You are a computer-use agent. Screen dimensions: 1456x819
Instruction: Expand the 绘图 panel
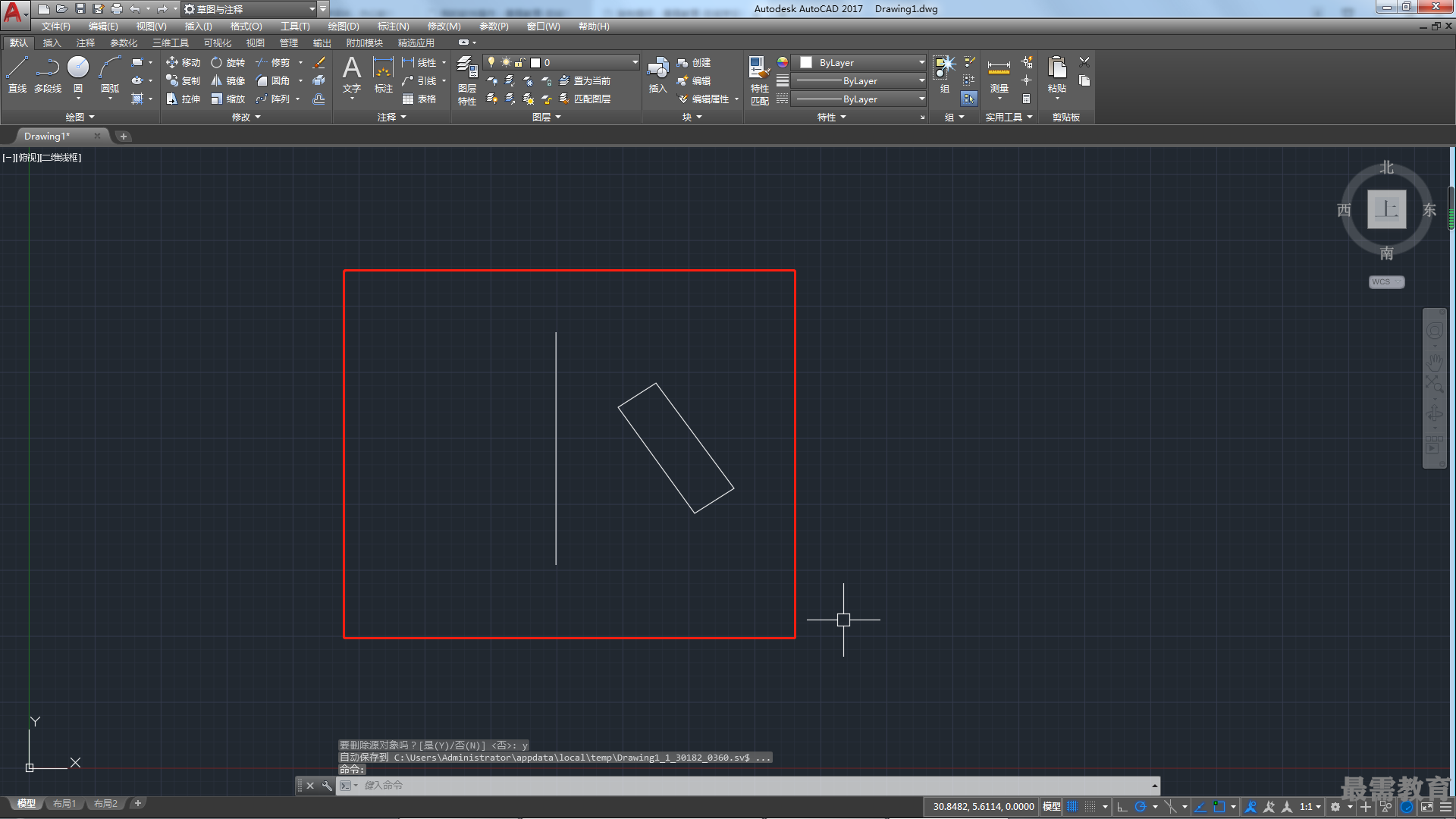click(80, 117)
